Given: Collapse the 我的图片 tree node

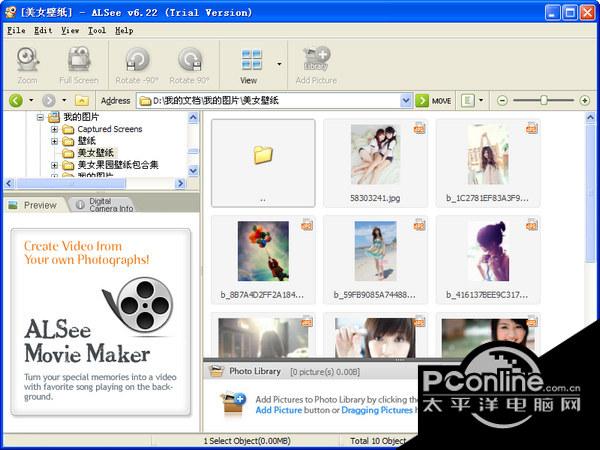Looking at the screenshot, I should click(40, 117).
